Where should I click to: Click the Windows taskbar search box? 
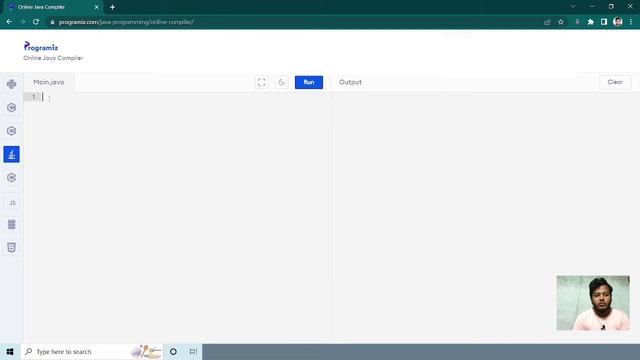point(92,351)
